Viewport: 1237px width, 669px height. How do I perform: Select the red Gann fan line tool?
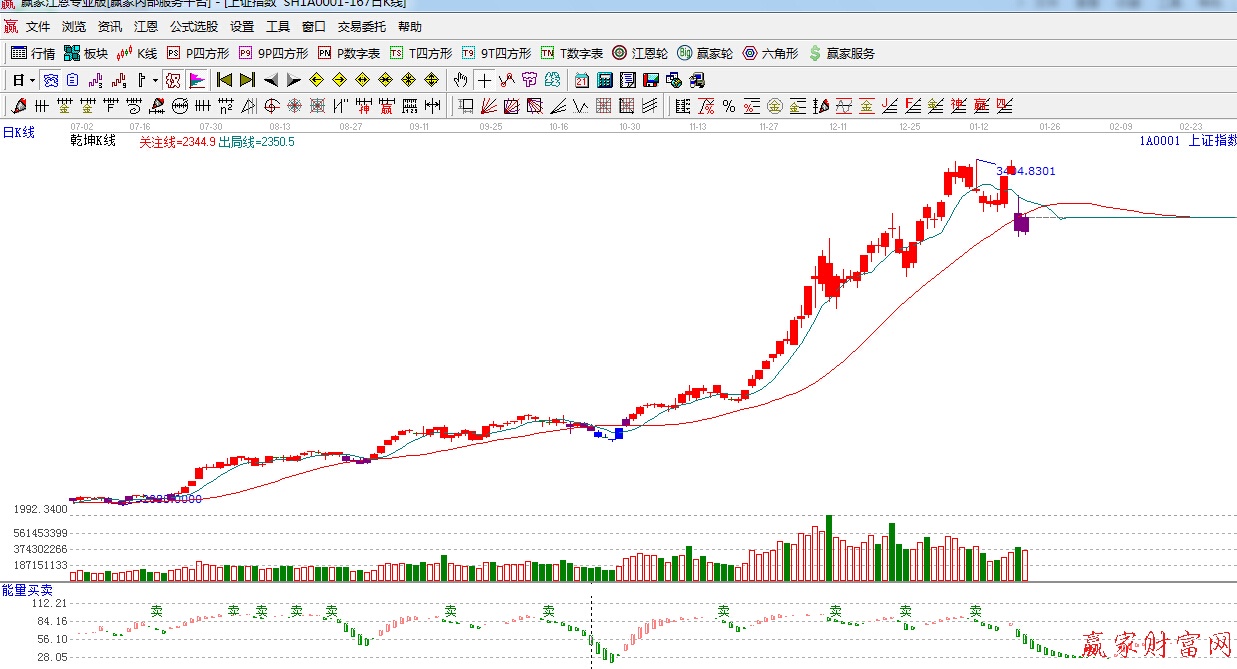tap(488, 106)
